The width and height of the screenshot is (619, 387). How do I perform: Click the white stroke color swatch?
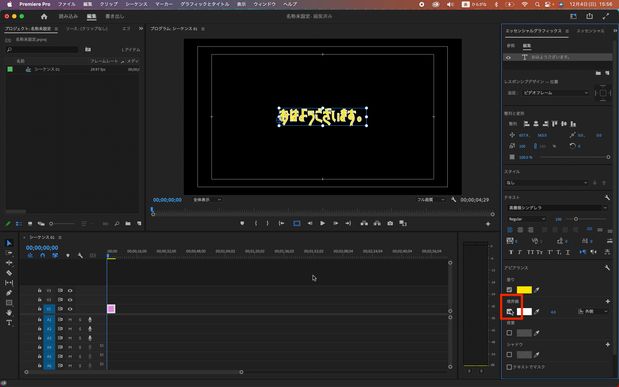tap(524, 312)
